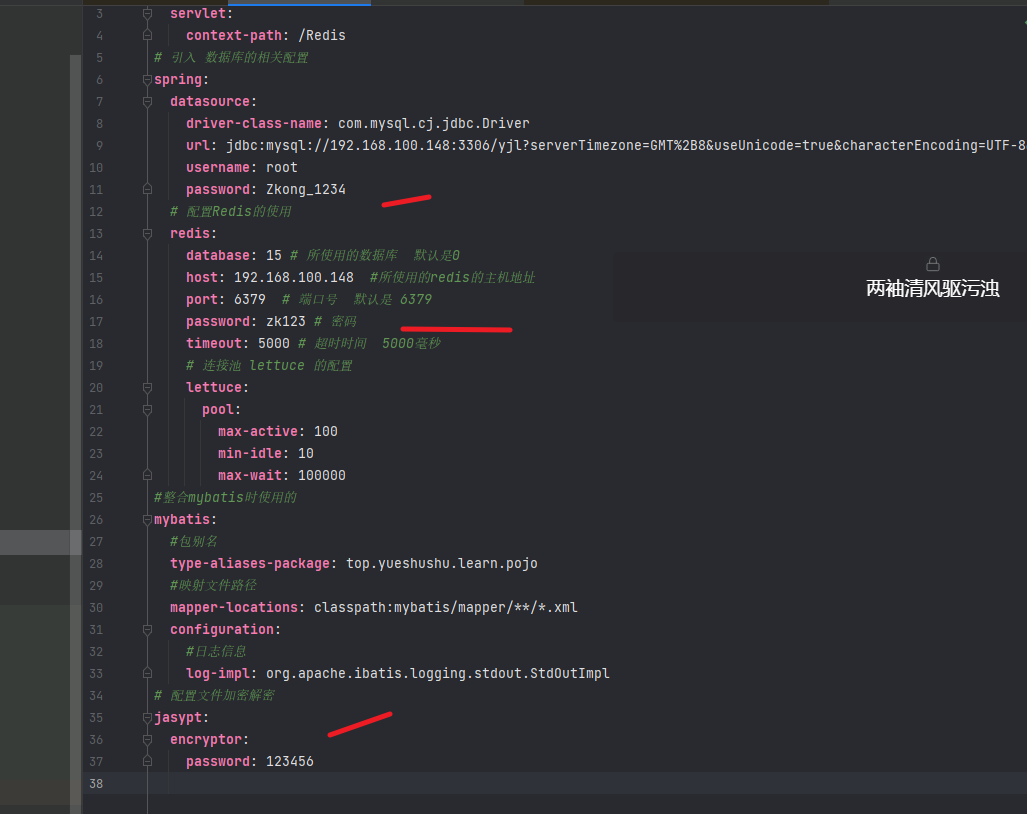
Task: Click the /Redis value
Action: [322, 35]
